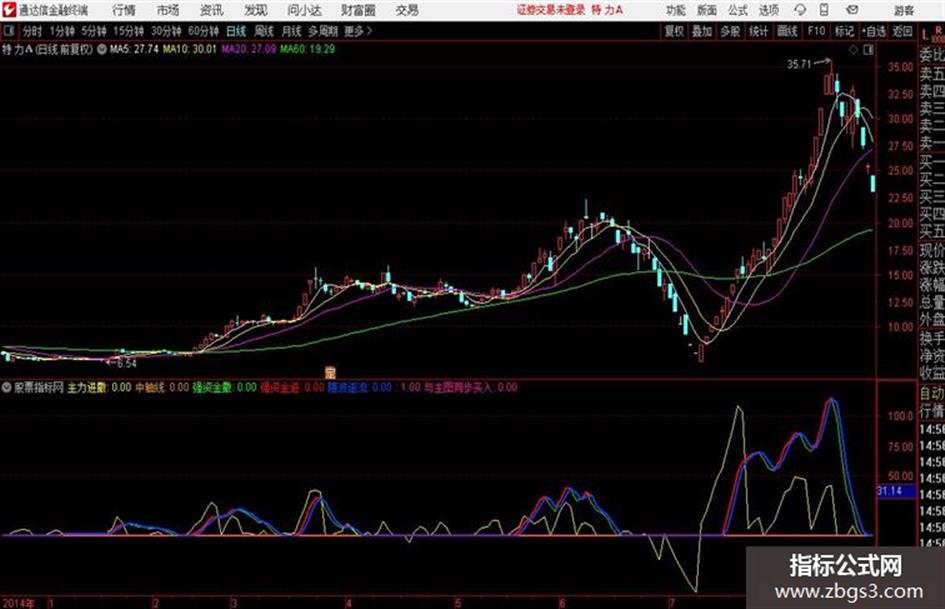The height and width of the screenshot is (609, 945).
Task: Expand the main chart indicator dropdown circle
Action: (x=101, y=49)
